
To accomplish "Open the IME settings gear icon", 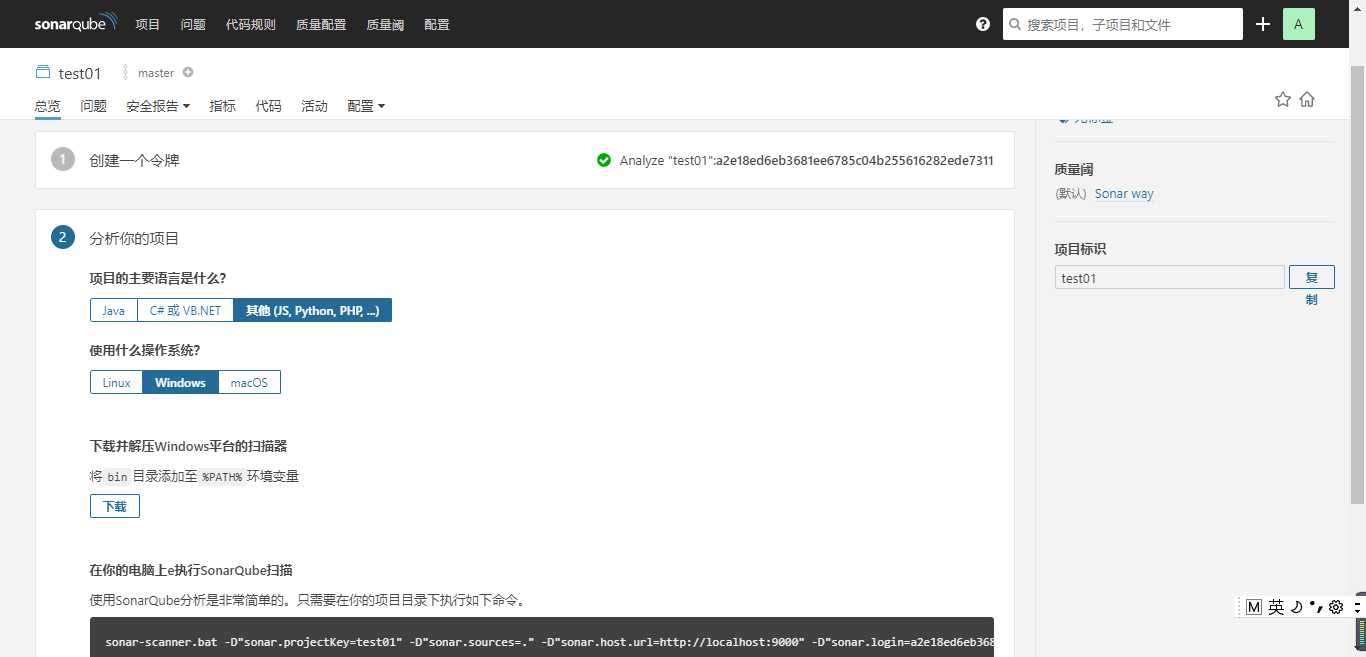I will coord(1336,606).
